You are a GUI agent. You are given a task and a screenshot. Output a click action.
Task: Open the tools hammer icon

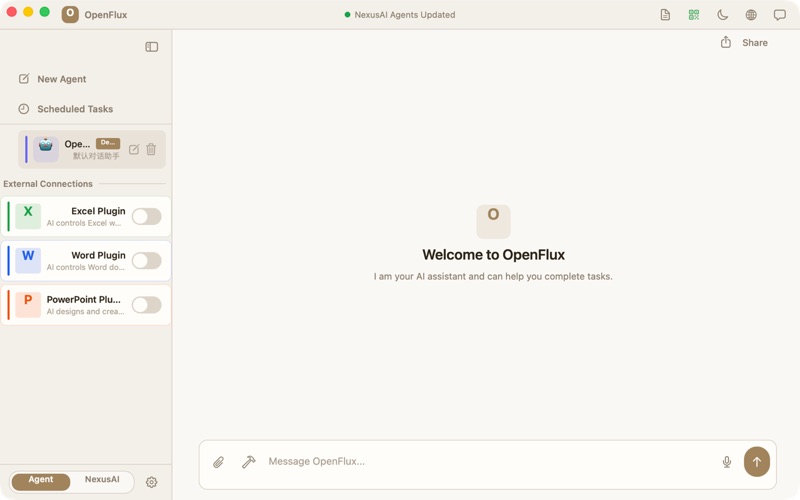tap(248, 462)
